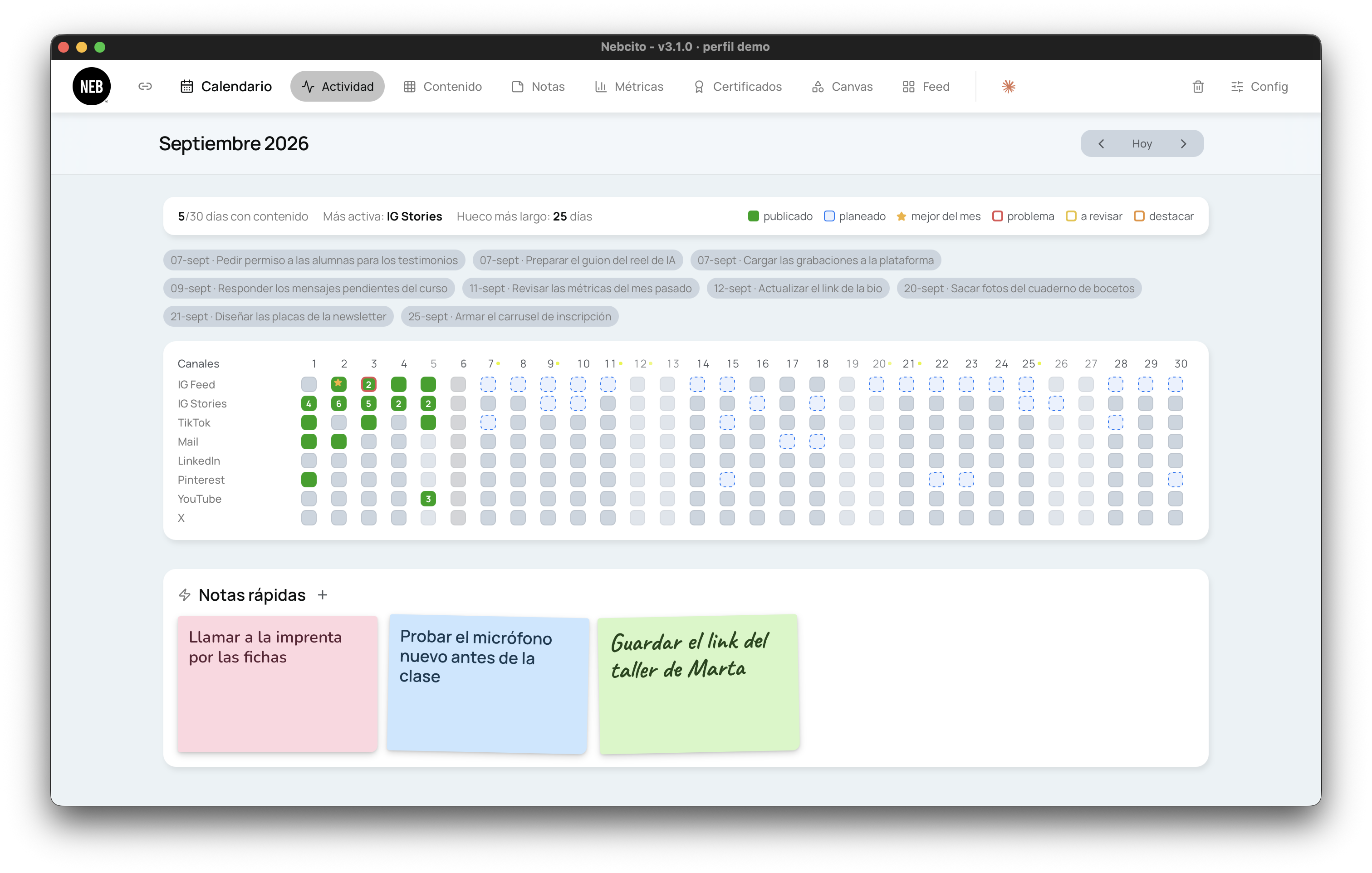This screenshot has height=873, width=1372.
Task: Open the Canvas tab
Action: coord(842,86)
